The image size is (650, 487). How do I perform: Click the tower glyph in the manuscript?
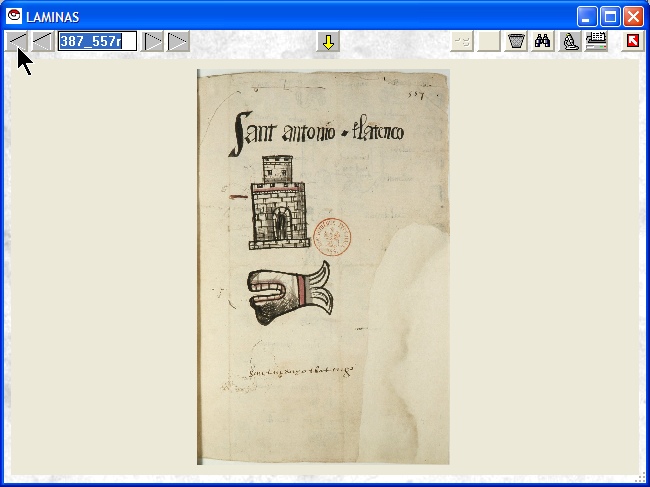pos(277,203)
